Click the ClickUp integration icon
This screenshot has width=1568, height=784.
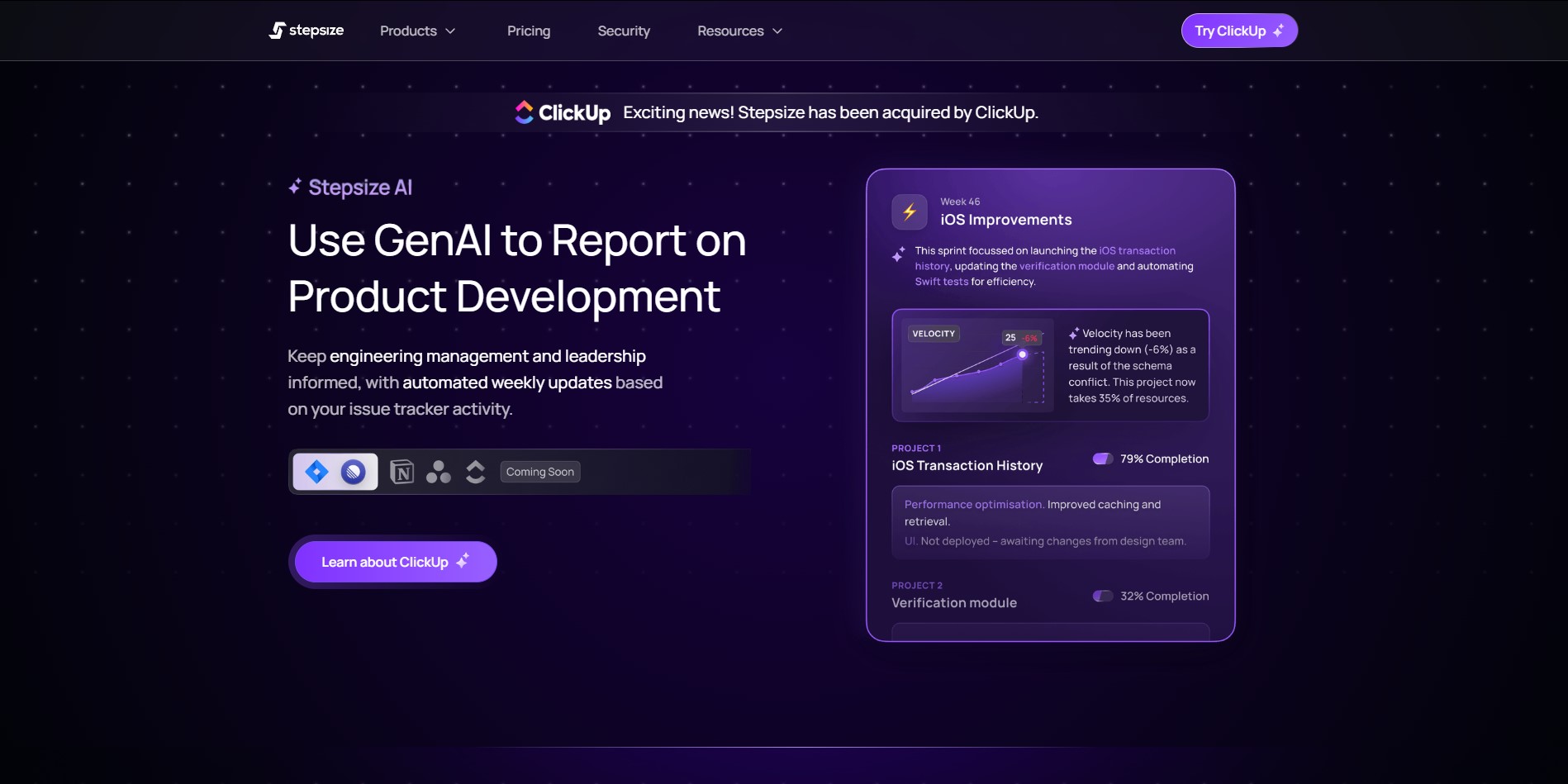(475, 472)
